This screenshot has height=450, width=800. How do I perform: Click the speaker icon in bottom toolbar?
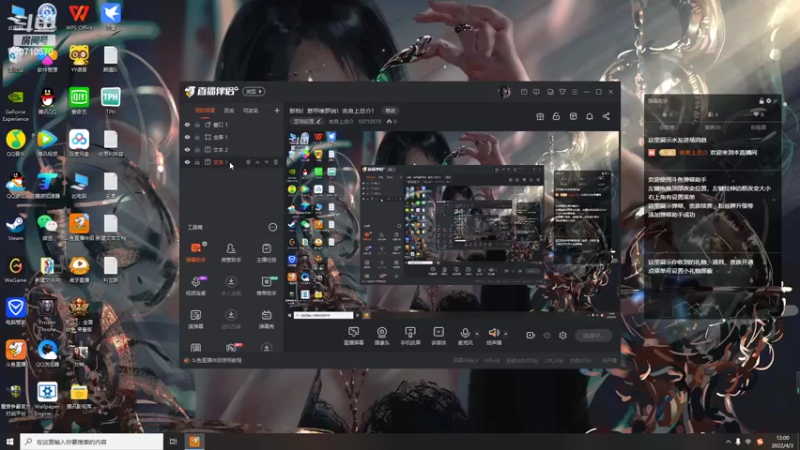click(494, 333)
